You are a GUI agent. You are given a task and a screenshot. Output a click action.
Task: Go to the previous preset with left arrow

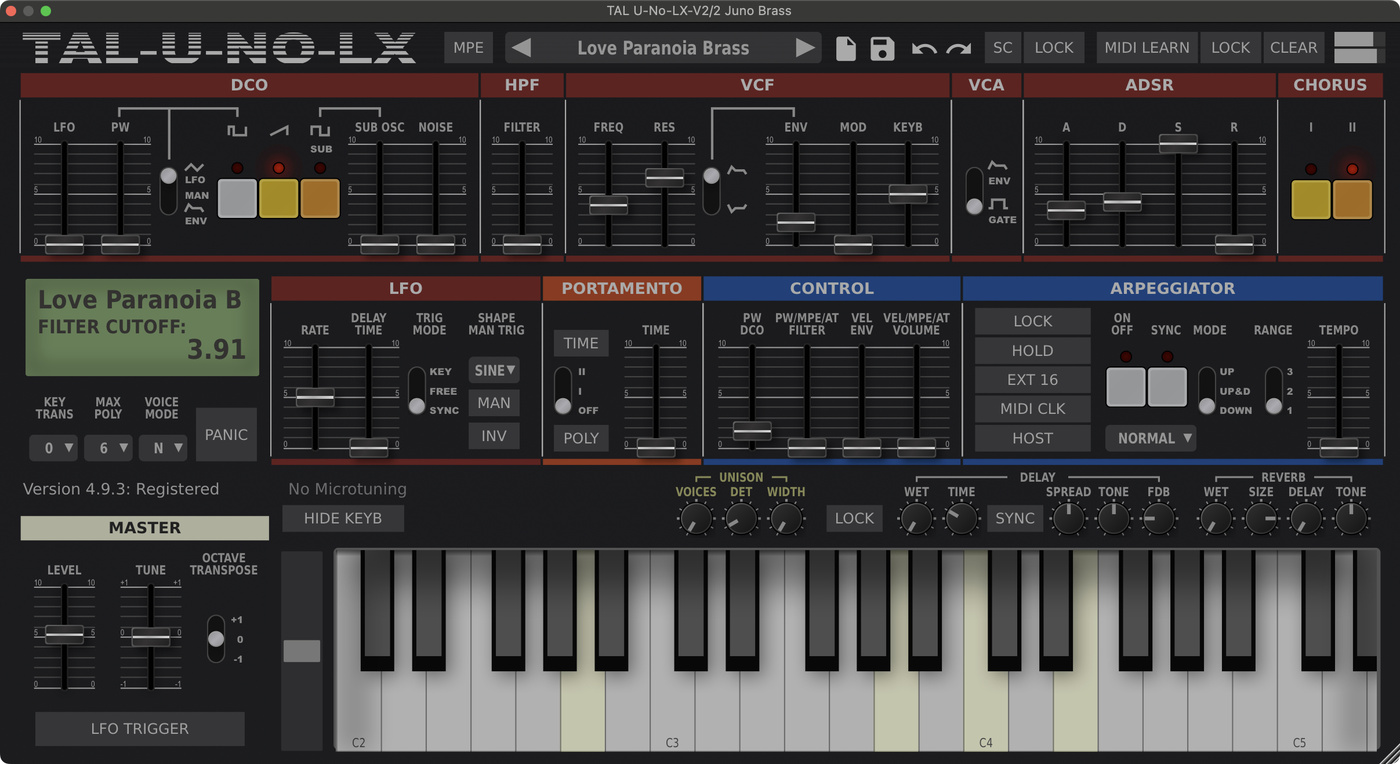tap(521, 48)
